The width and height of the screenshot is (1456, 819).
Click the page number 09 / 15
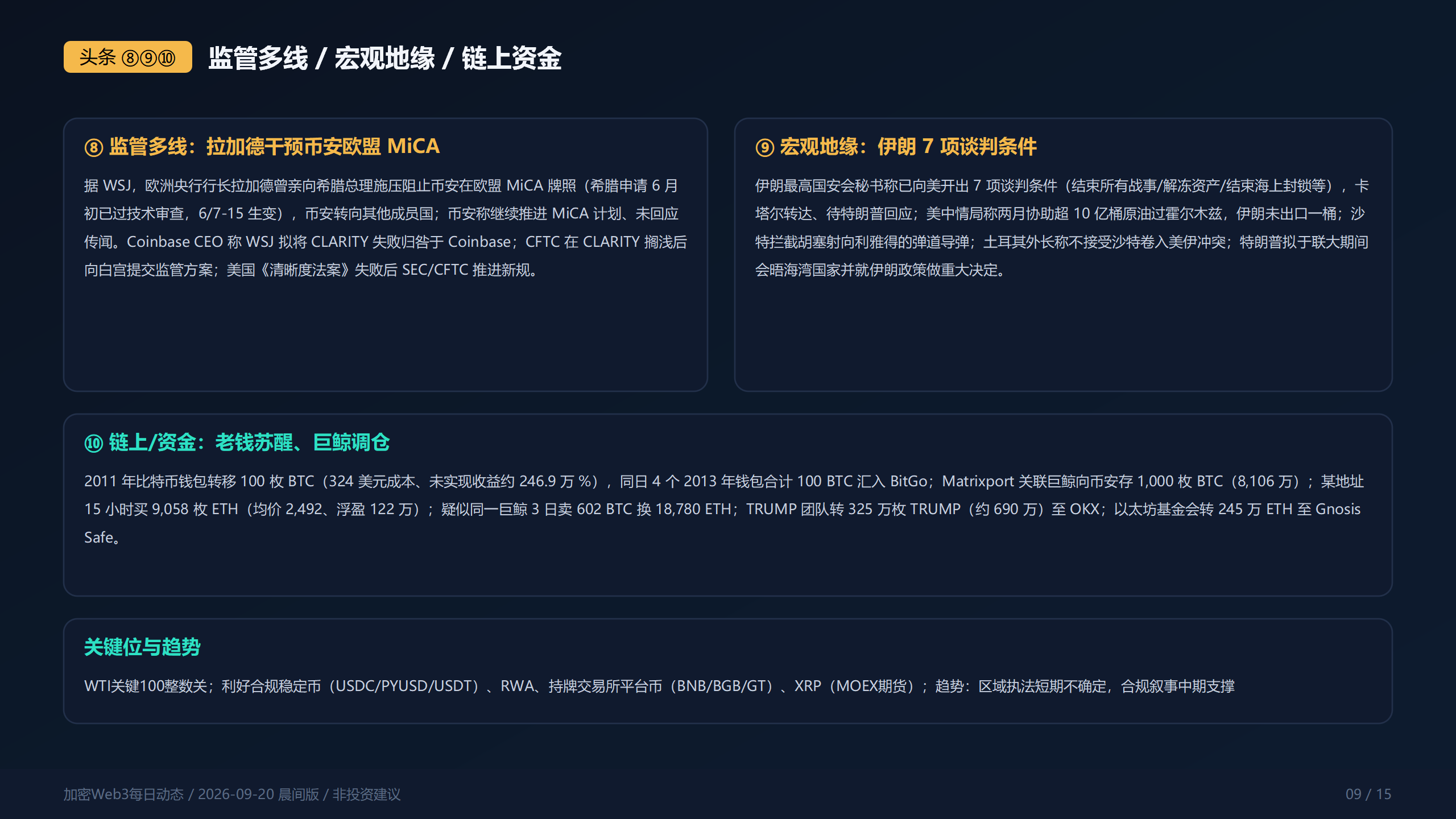pos(1368,795)
